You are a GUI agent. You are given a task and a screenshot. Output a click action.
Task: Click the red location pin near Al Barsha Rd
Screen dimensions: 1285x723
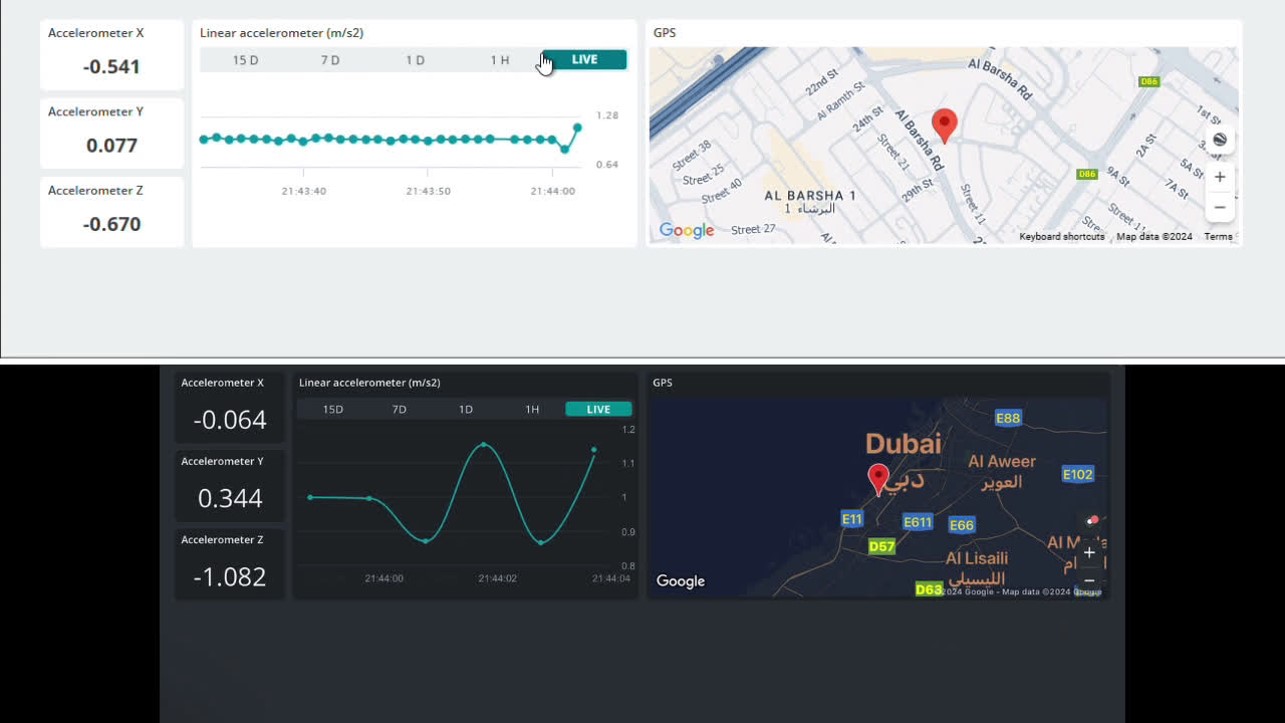click(944, 125)
